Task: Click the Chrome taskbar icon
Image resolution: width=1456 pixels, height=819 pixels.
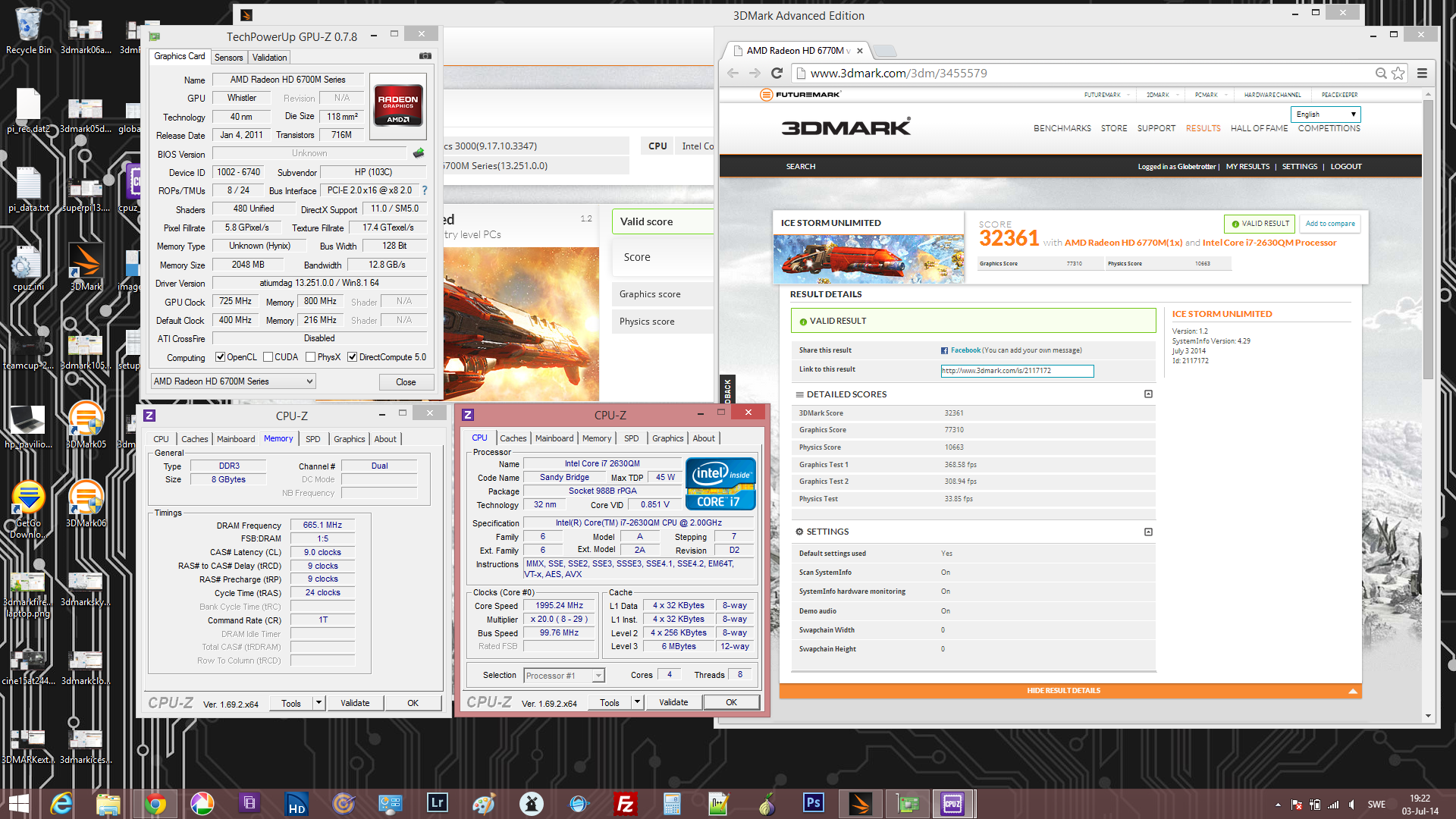Action: [x=155, y=804]
